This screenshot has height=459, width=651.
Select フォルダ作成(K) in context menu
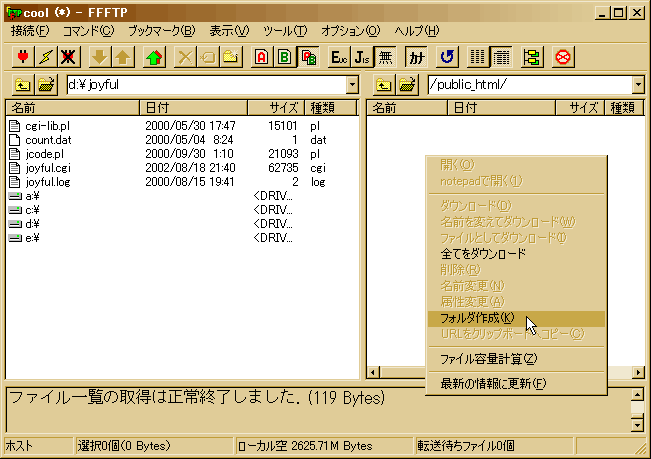tap(477, 318)
